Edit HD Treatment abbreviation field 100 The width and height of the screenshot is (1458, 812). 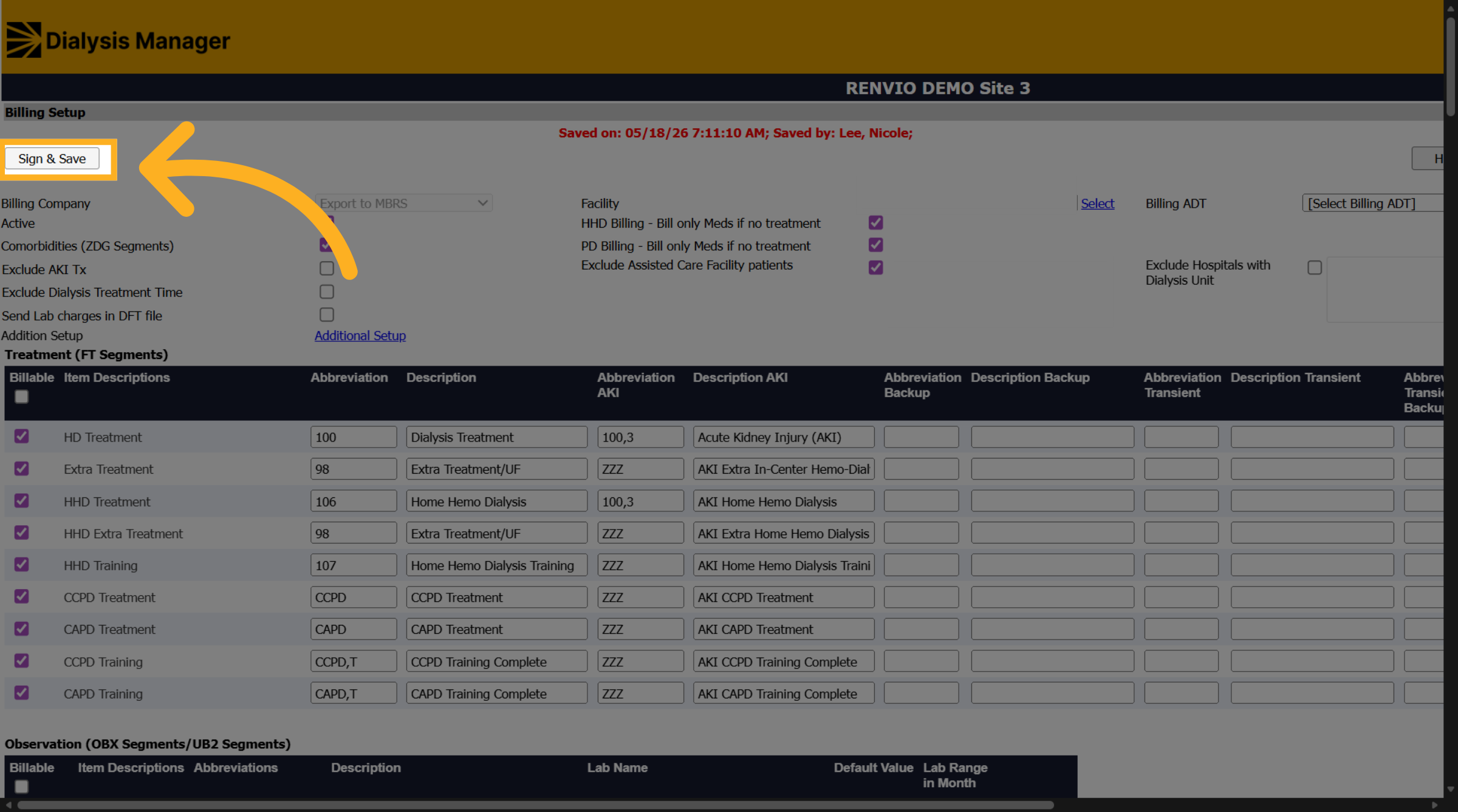tap(354, 437)
